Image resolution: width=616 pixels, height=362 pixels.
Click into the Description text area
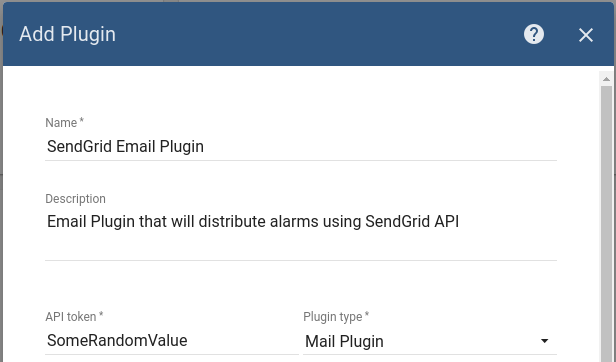pyautogui.click(x=301, y=235)
